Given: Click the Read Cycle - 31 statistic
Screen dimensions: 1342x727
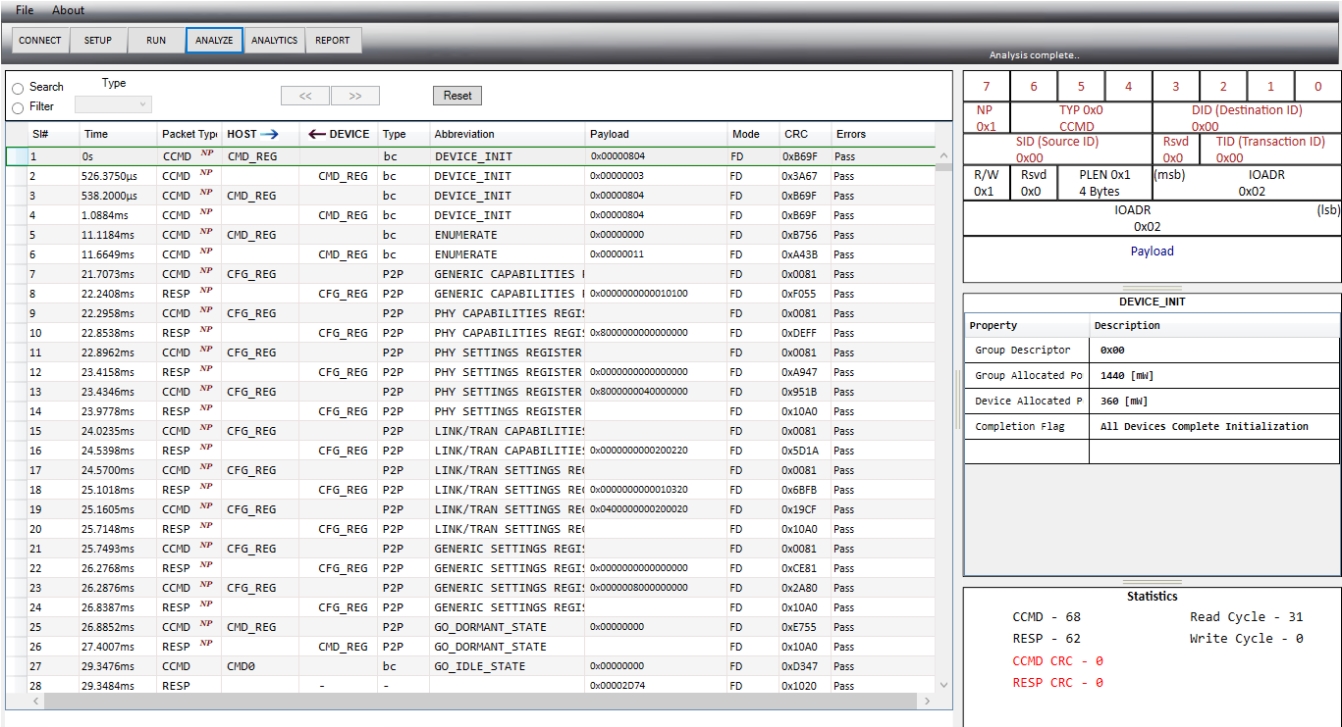Looking at the screenshot, I should [x=1246, y=618].
